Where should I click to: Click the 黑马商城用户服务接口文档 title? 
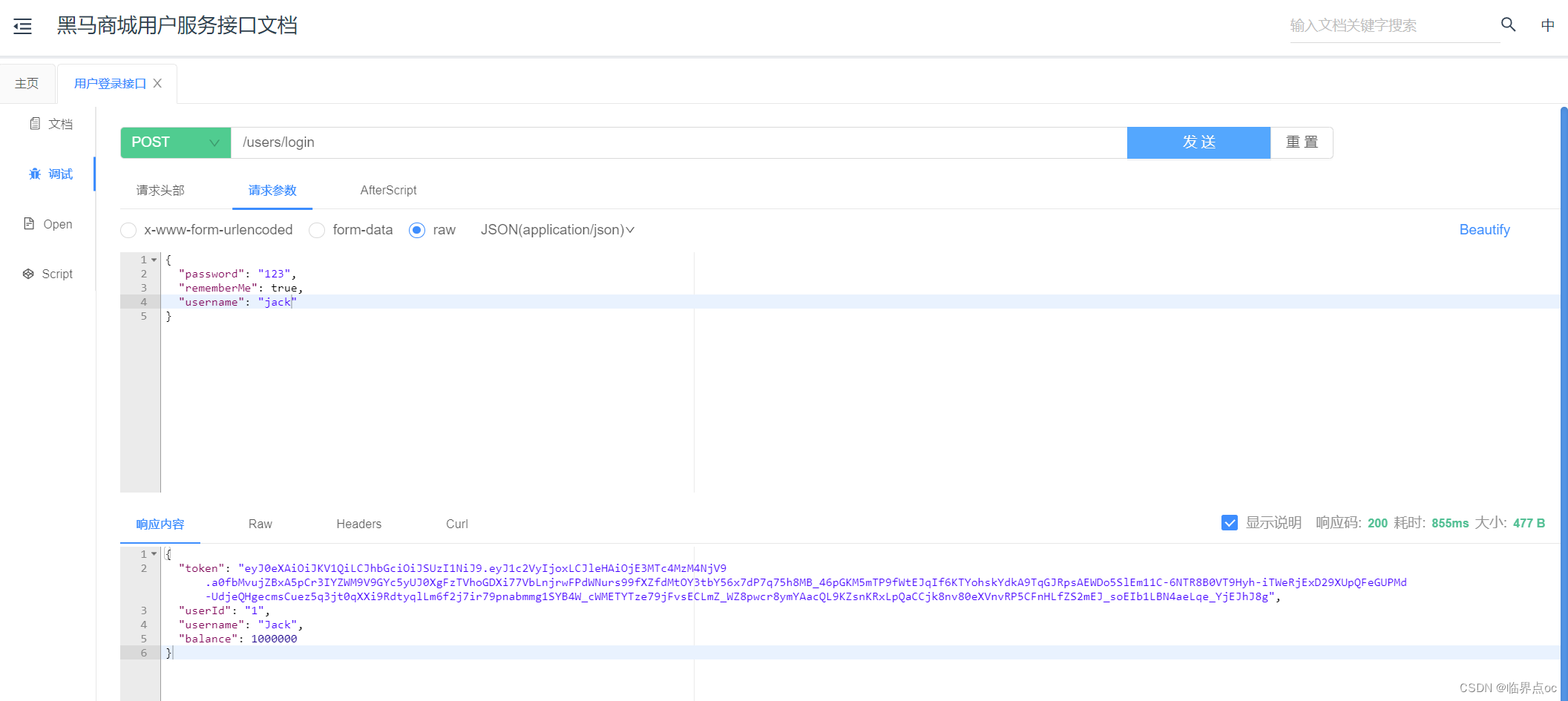click(x=177, y=26)
